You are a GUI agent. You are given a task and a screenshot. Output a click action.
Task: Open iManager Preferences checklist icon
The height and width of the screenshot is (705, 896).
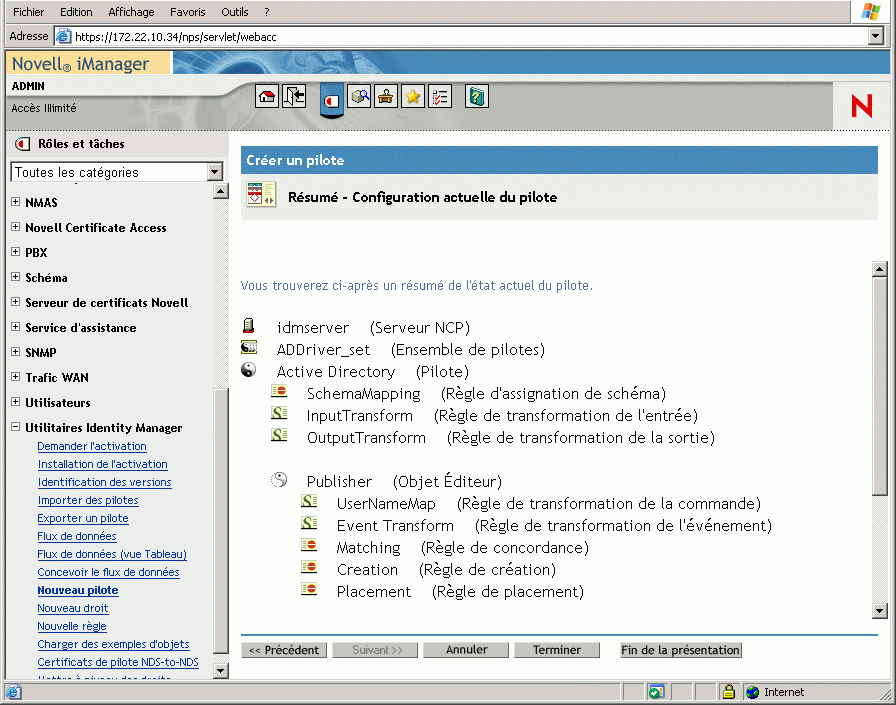440,96
